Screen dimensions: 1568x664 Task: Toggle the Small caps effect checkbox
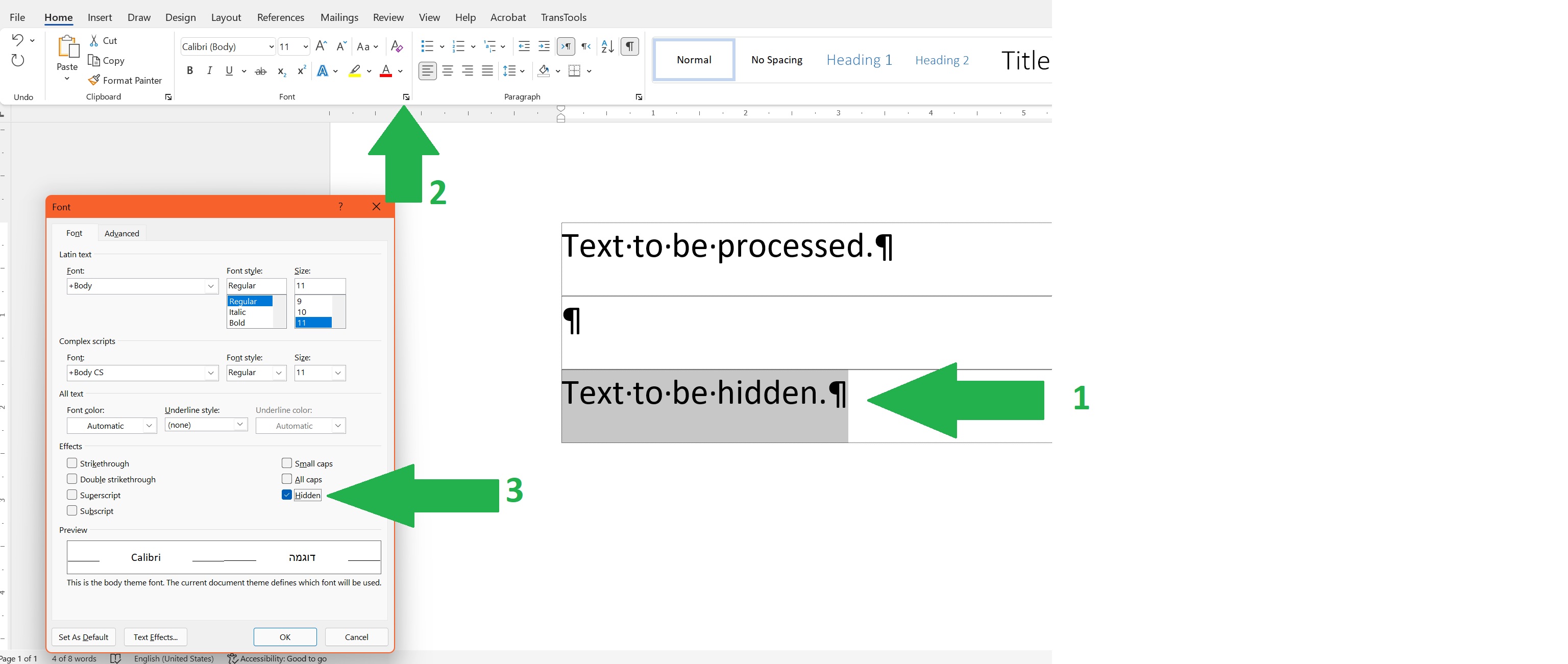287,462
